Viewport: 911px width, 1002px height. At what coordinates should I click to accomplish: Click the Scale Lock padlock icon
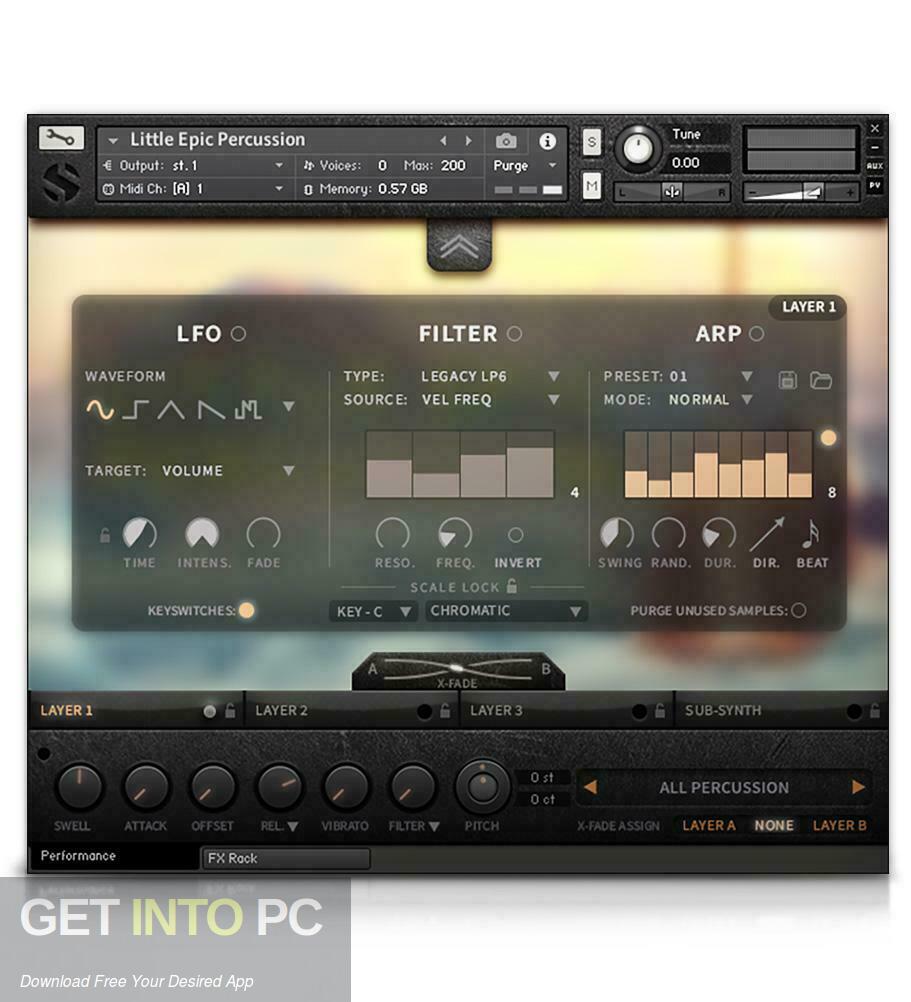[x=512, y=585]
